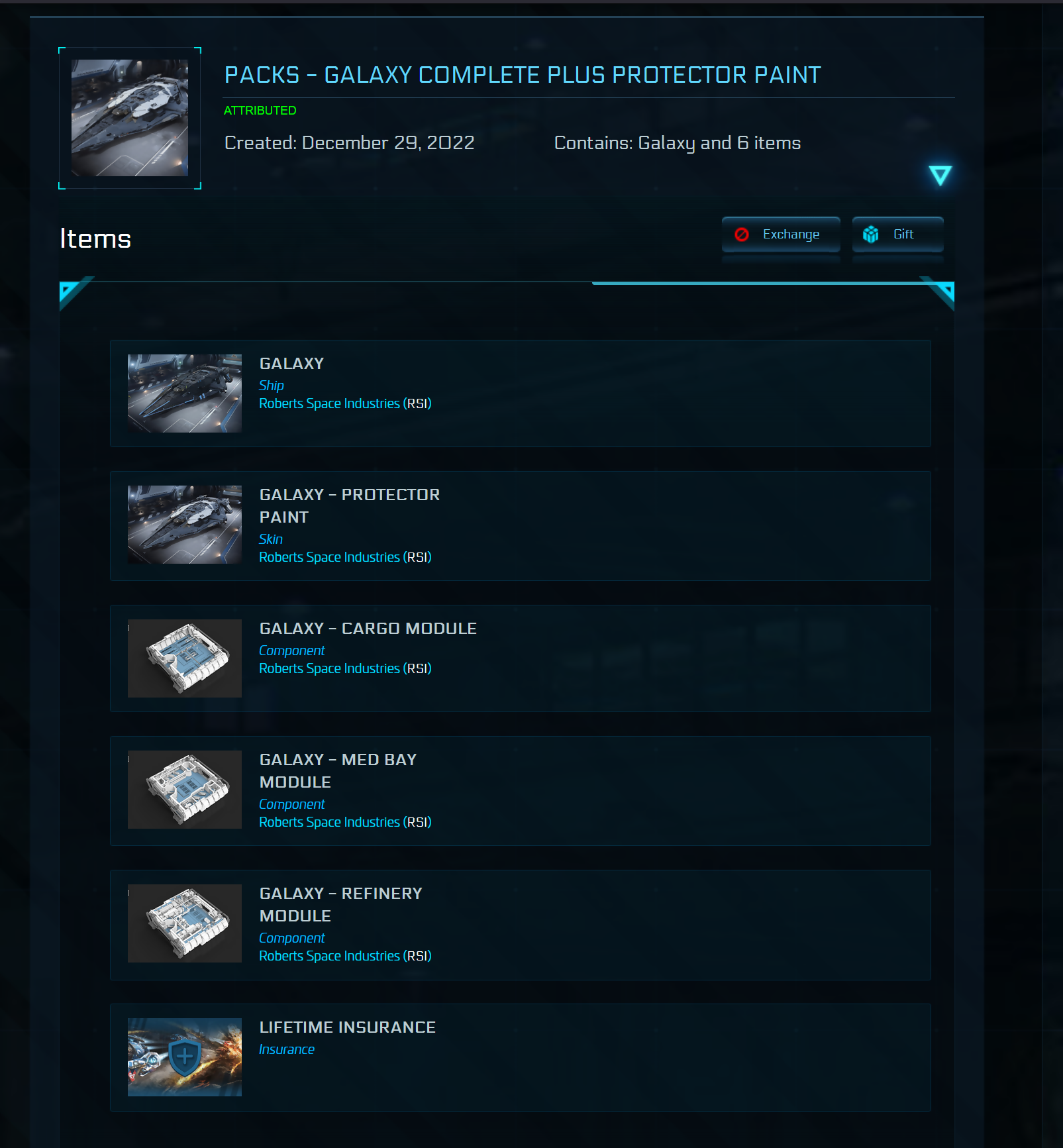Screen dimensions: 1063x1148
Task: Click the gift box icon
Action: 870,235
